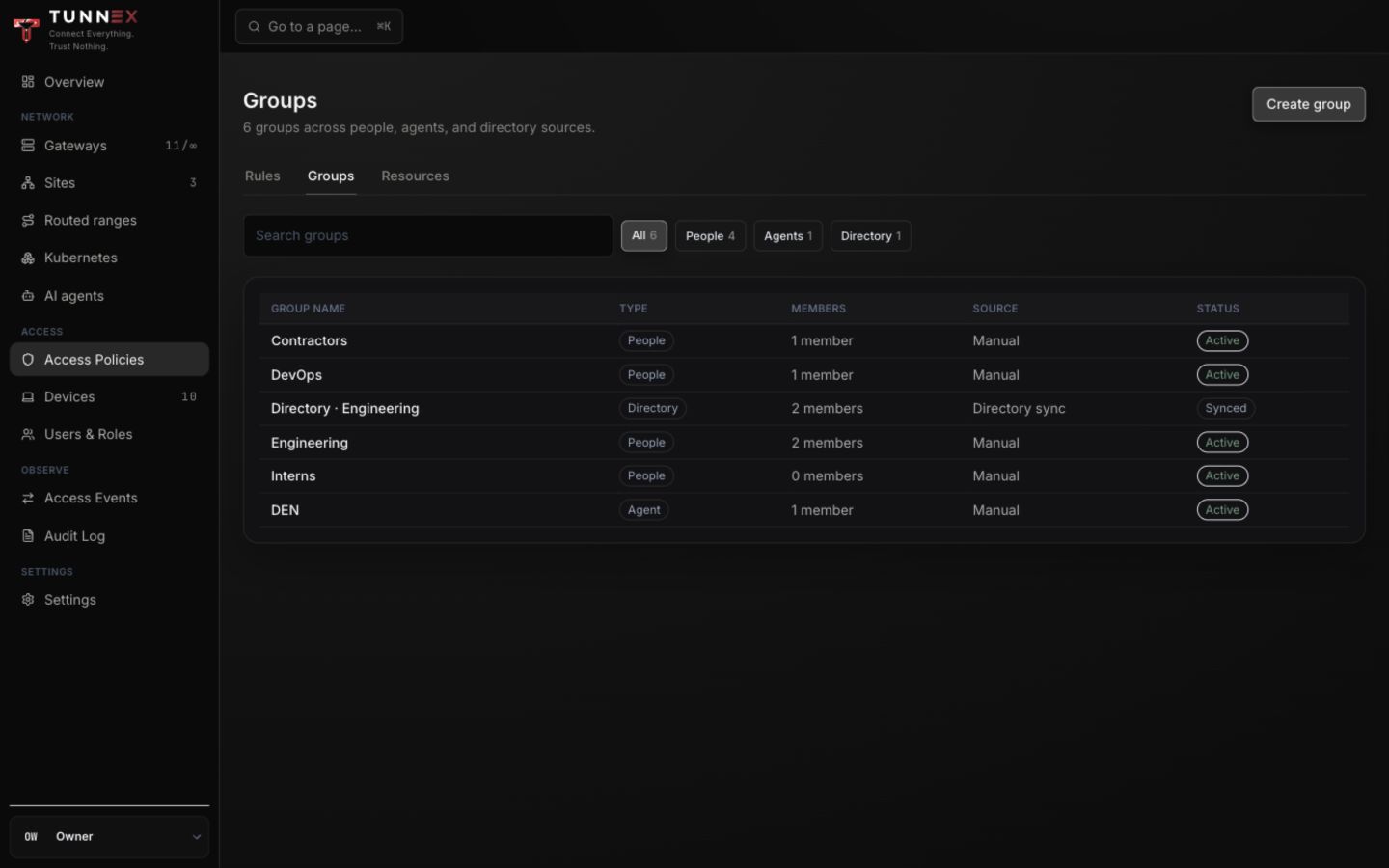Click the Access Events arrows icon

pyautogui.click(x=28, y=499)
